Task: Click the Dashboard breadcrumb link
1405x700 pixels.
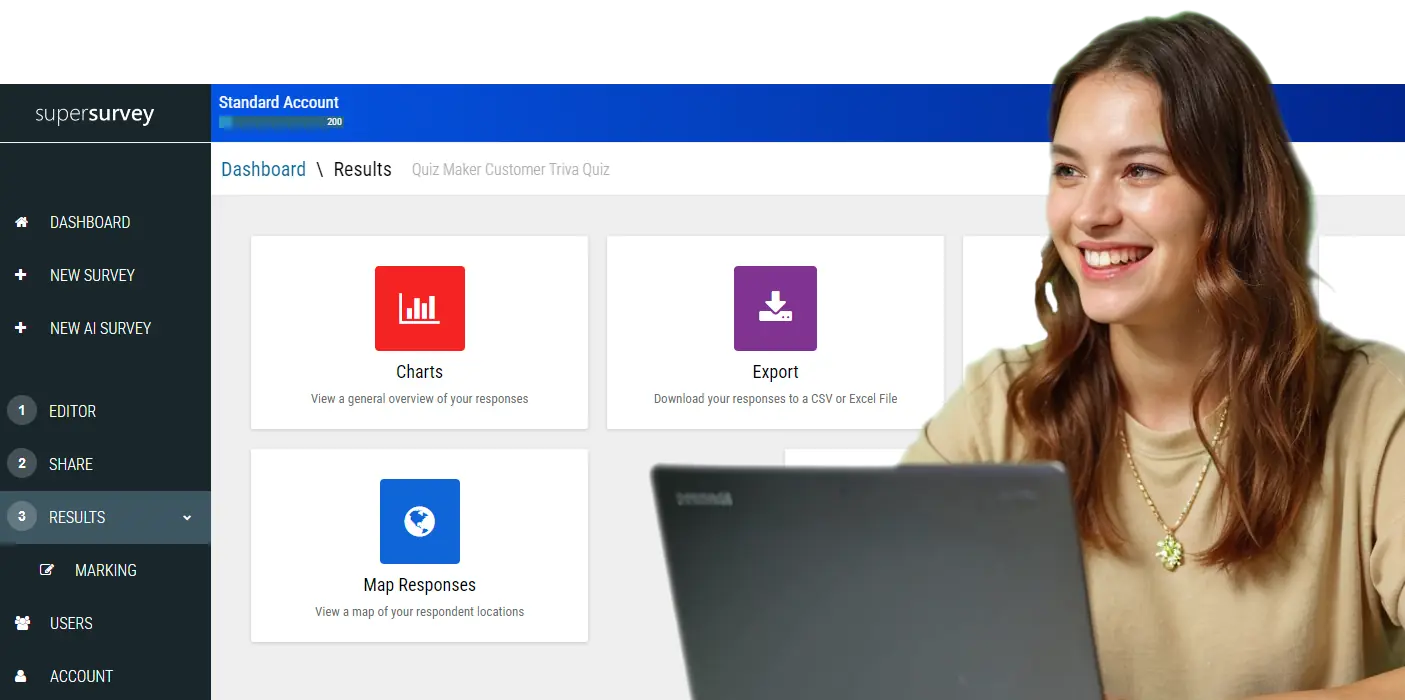Action: [x=263, y=169]
